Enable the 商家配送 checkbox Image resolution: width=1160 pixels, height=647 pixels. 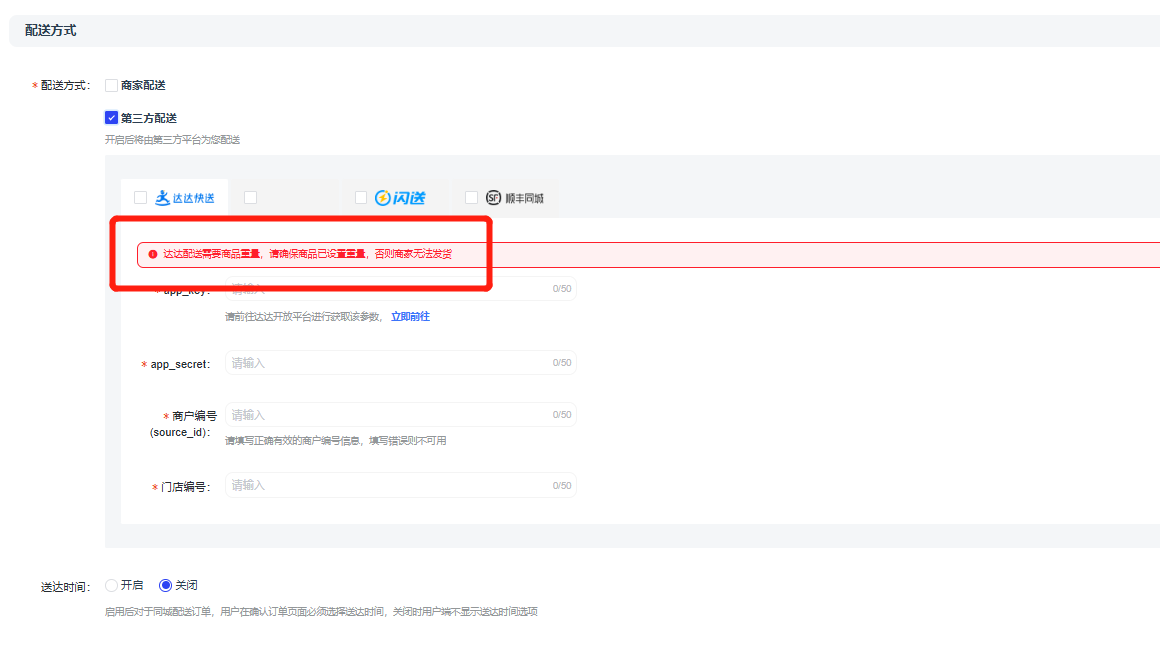click(x=112, y=86)
